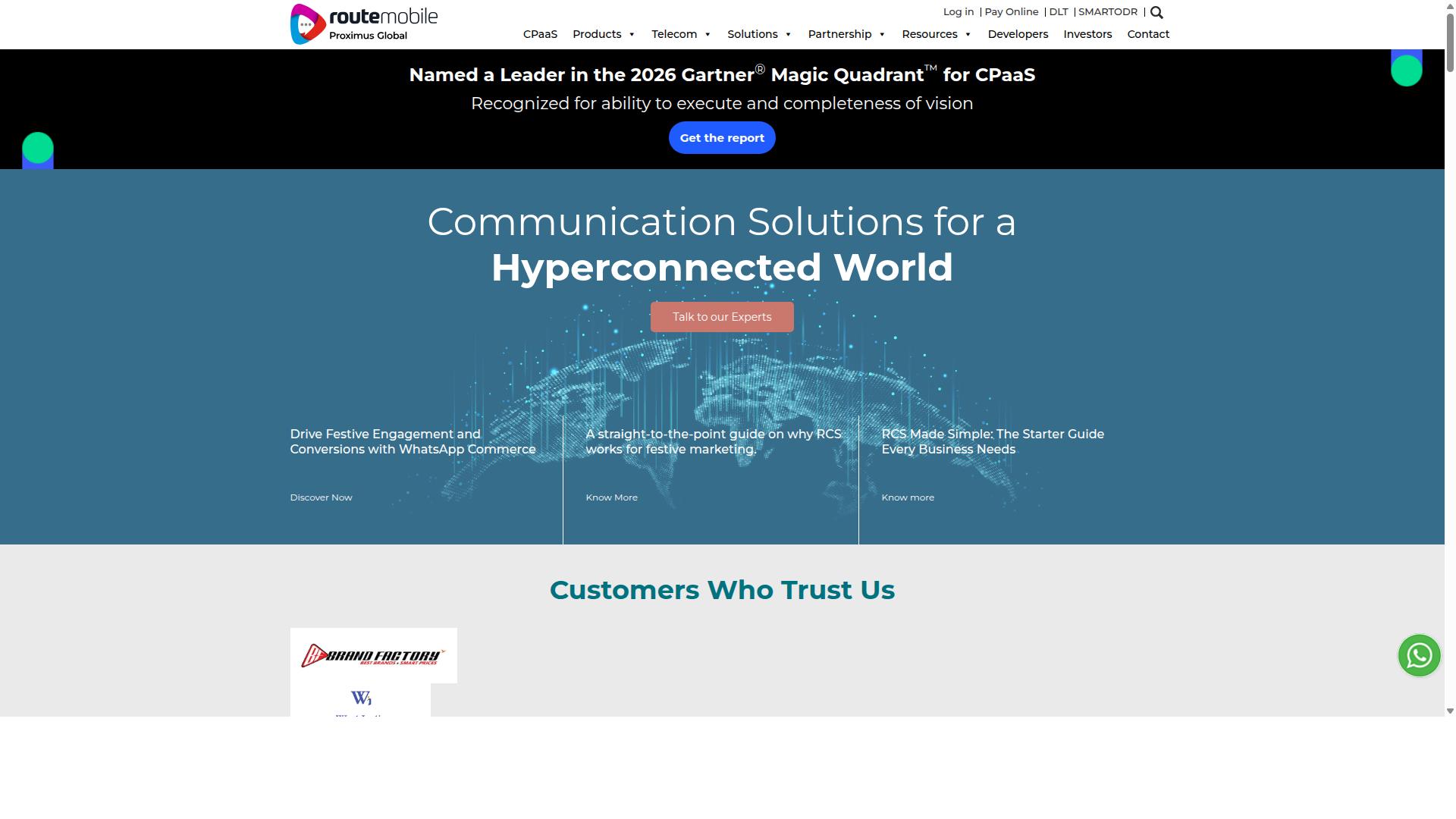This screenshot has height=819, width=1456.
Task: Expand the Products dropdown menu
Action: (604, 34)
